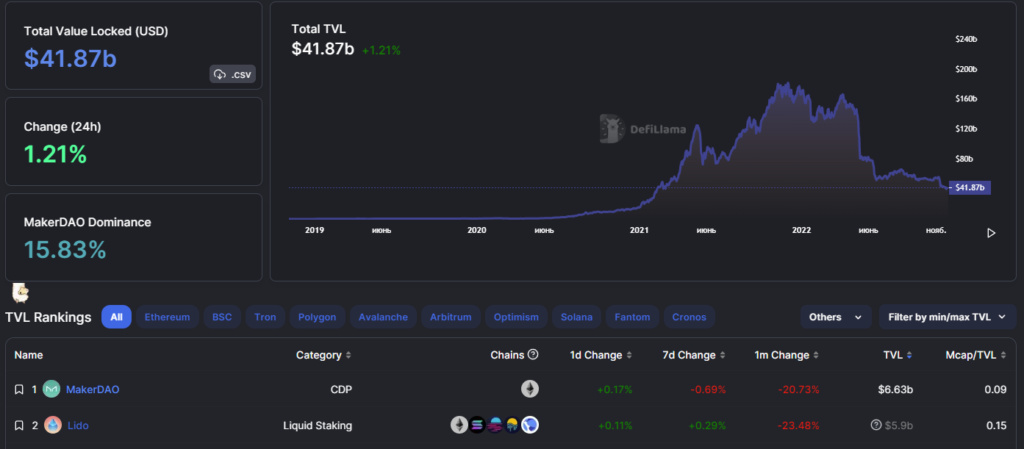This screenshot has width=1024, height=449.
Task: Click the Liquid Staking category cell
Action: (x=317, y=426)
